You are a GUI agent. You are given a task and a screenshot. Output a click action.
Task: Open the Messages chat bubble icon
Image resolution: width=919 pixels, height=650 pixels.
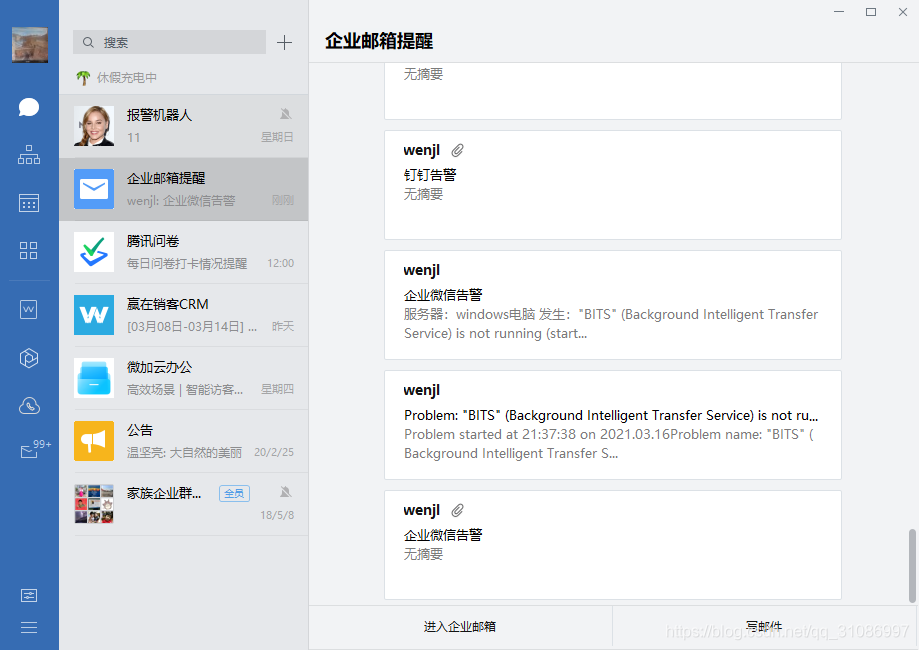(x=29, y=108)
